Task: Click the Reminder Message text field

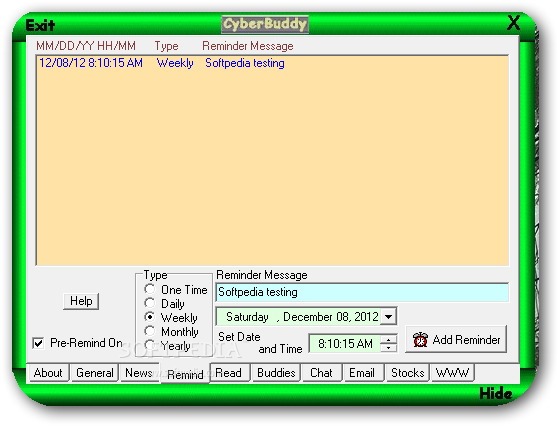Action: tap(362, 292)
